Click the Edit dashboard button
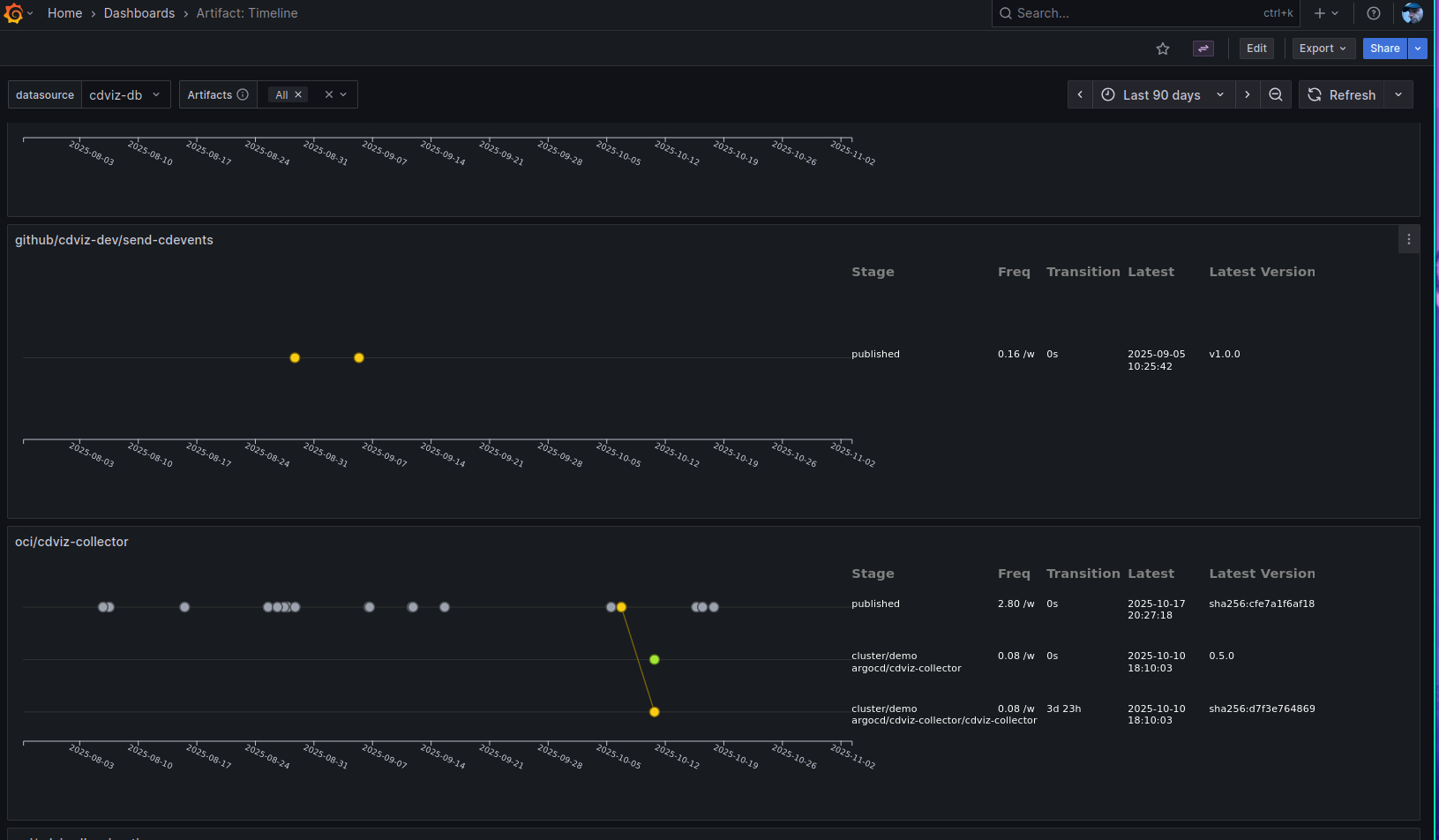This screenshot has width=1439, height=840. click(1256, 49)
